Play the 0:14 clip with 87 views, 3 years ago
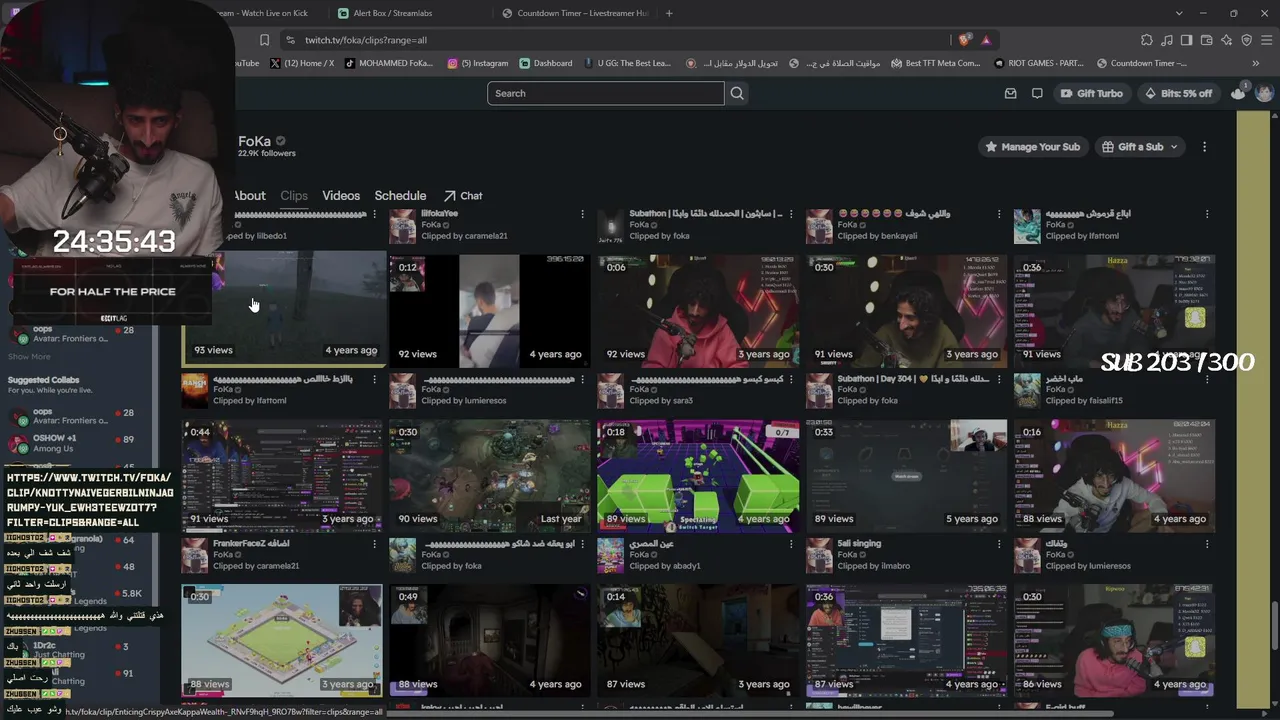Image resolution: width=1280 pixels, height=720 pixels. click(698, 641)
